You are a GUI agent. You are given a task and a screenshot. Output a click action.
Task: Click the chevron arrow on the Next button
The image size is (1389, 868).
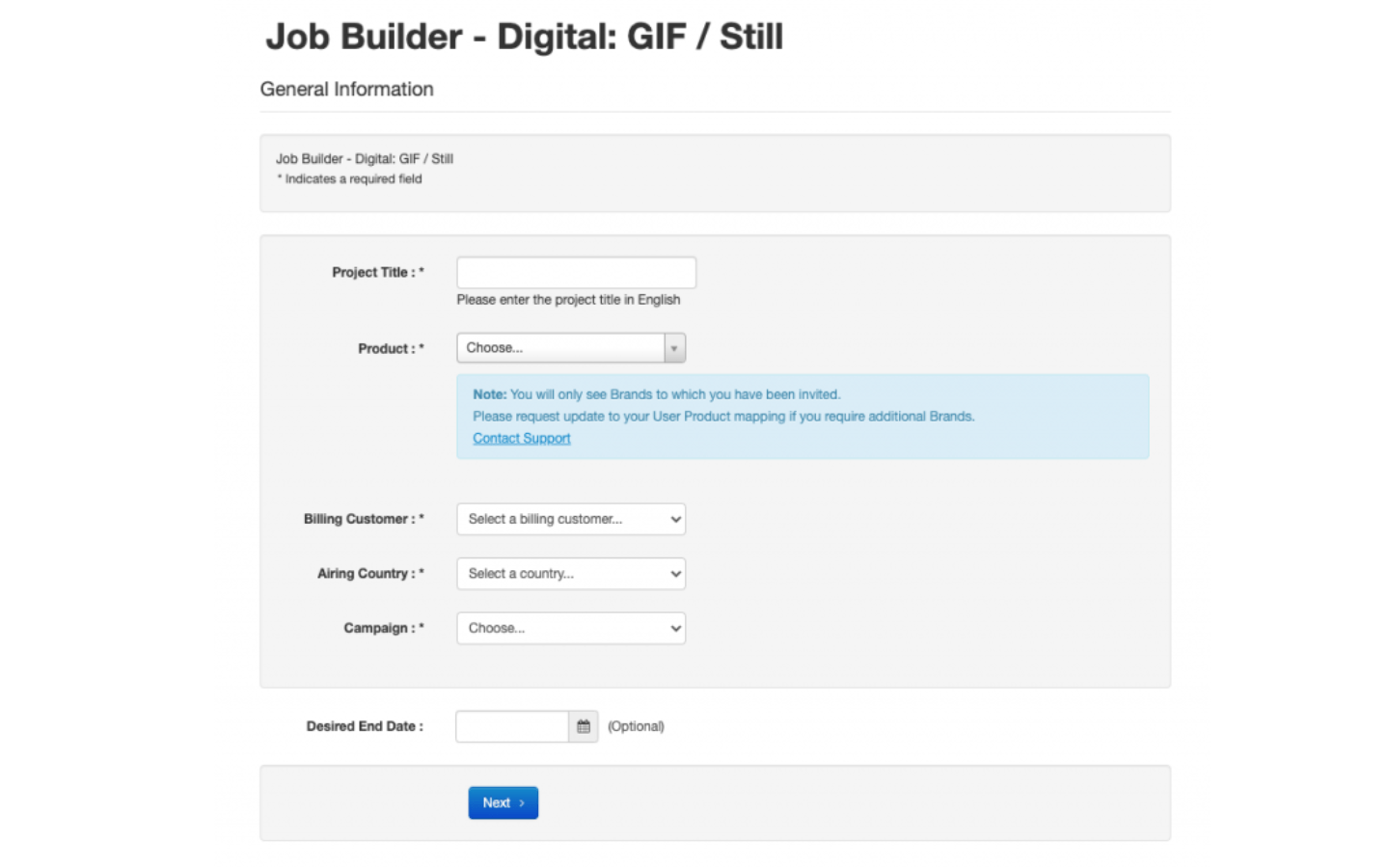click(x=522, y=802)
